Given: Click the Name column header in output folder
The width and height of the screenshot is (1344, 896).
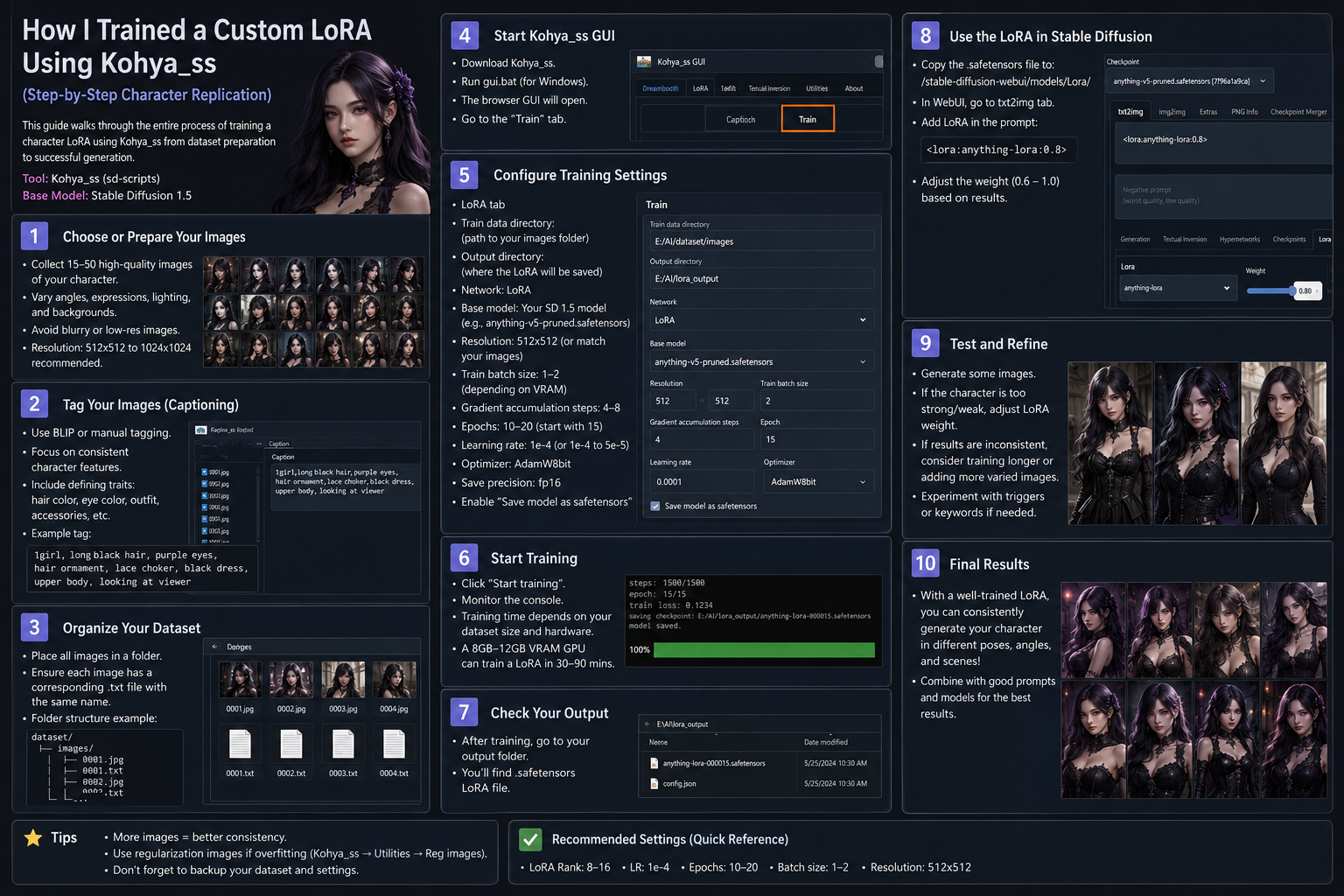Looking at the screenshot, I should (658, 742).
